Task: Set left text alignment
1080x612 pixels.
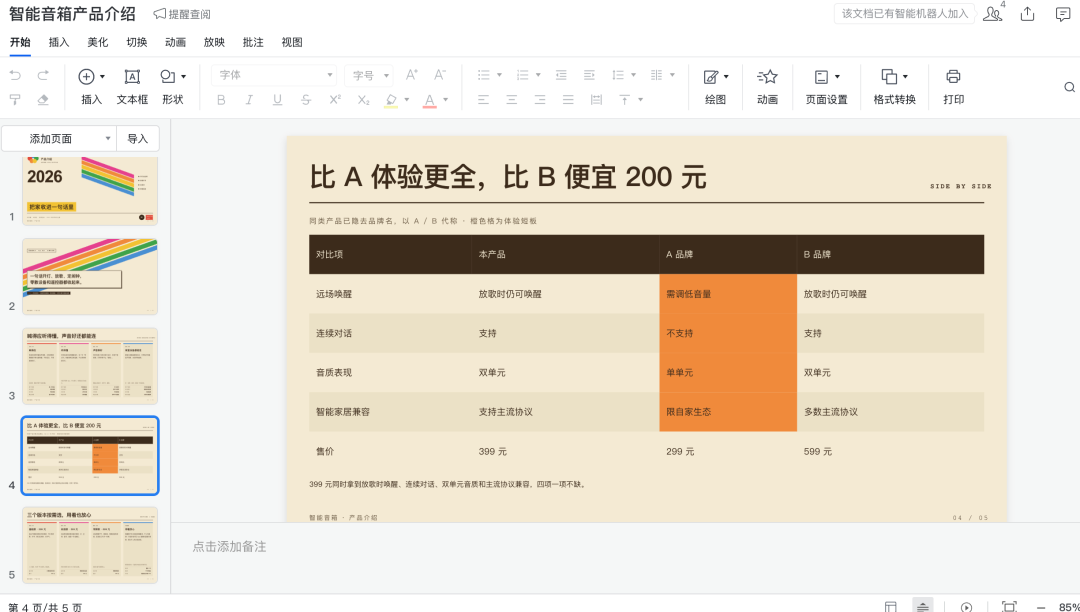Action: pos(484,100)
